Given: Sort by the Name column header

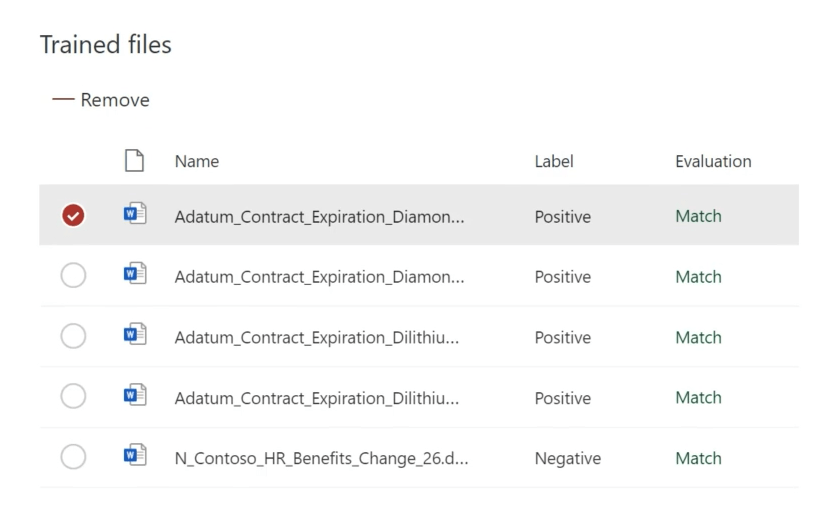Looking at the screenshot, I should click(x=197, y=161).
